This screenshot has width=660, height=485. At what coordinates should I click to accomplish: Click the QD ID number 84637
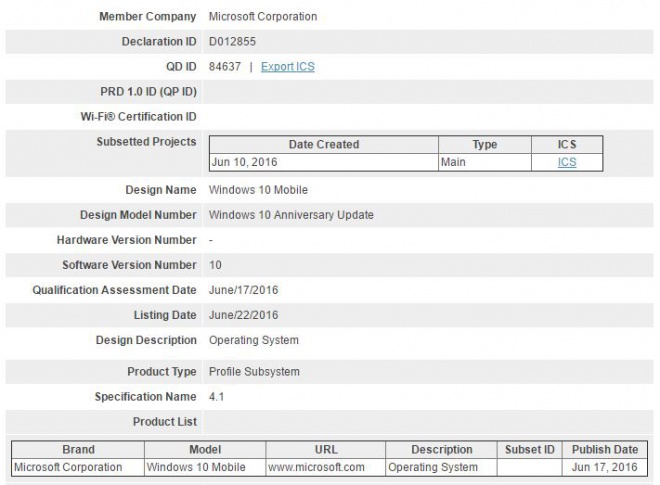[x=224, y=67]
